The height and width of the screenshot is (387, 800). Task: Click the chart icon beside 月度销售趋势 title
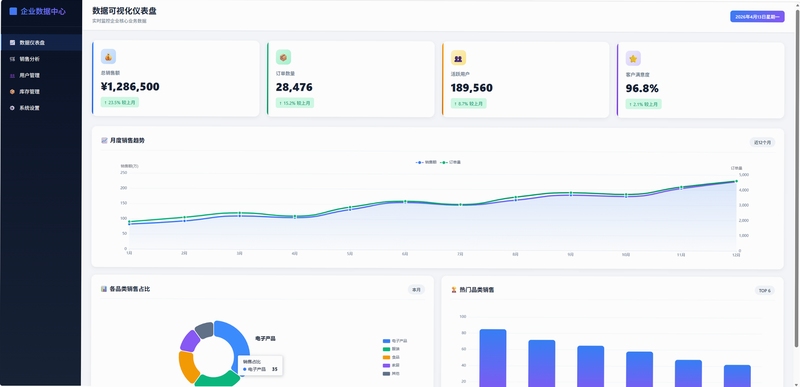click(104, 140)
